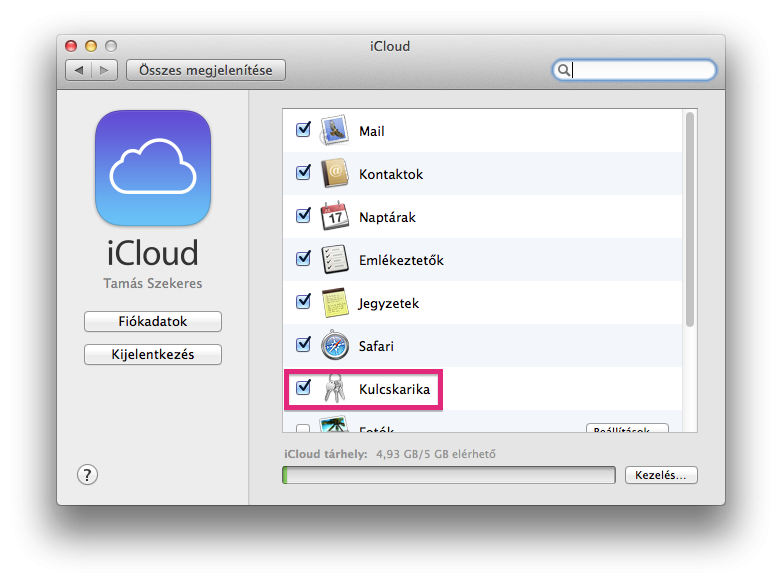Disable Safari syncing checkbox
The height and width of the screenshot is (584, 782).
coord(303,344)
